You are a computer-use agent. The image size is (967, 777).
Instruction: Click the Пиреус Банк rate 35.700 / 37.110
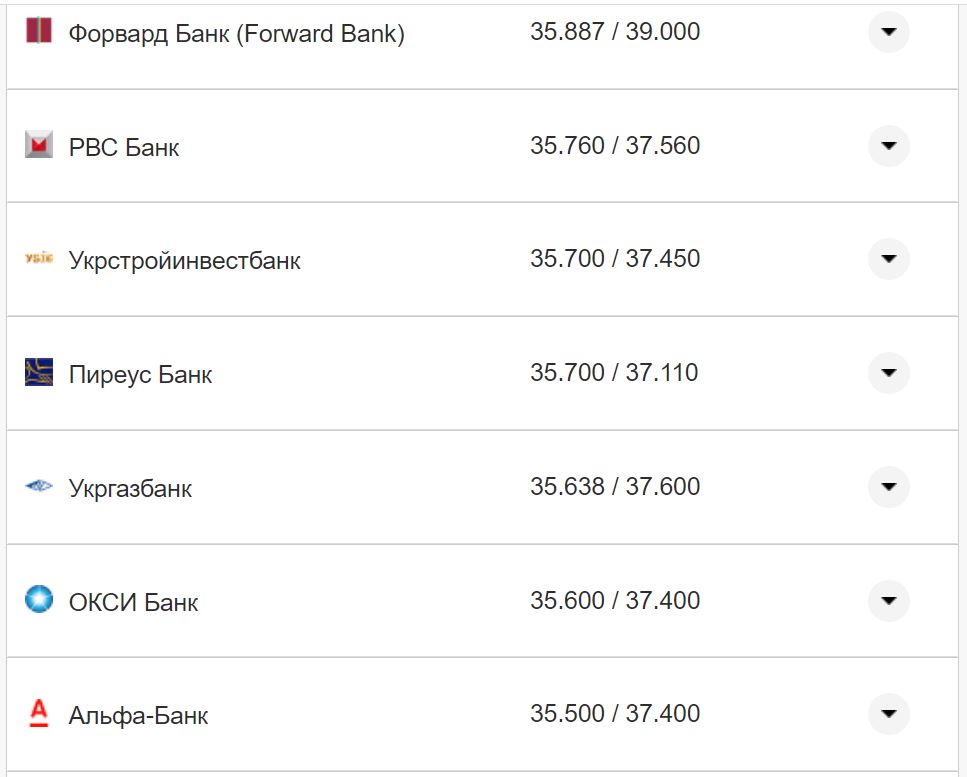(614, 373)
